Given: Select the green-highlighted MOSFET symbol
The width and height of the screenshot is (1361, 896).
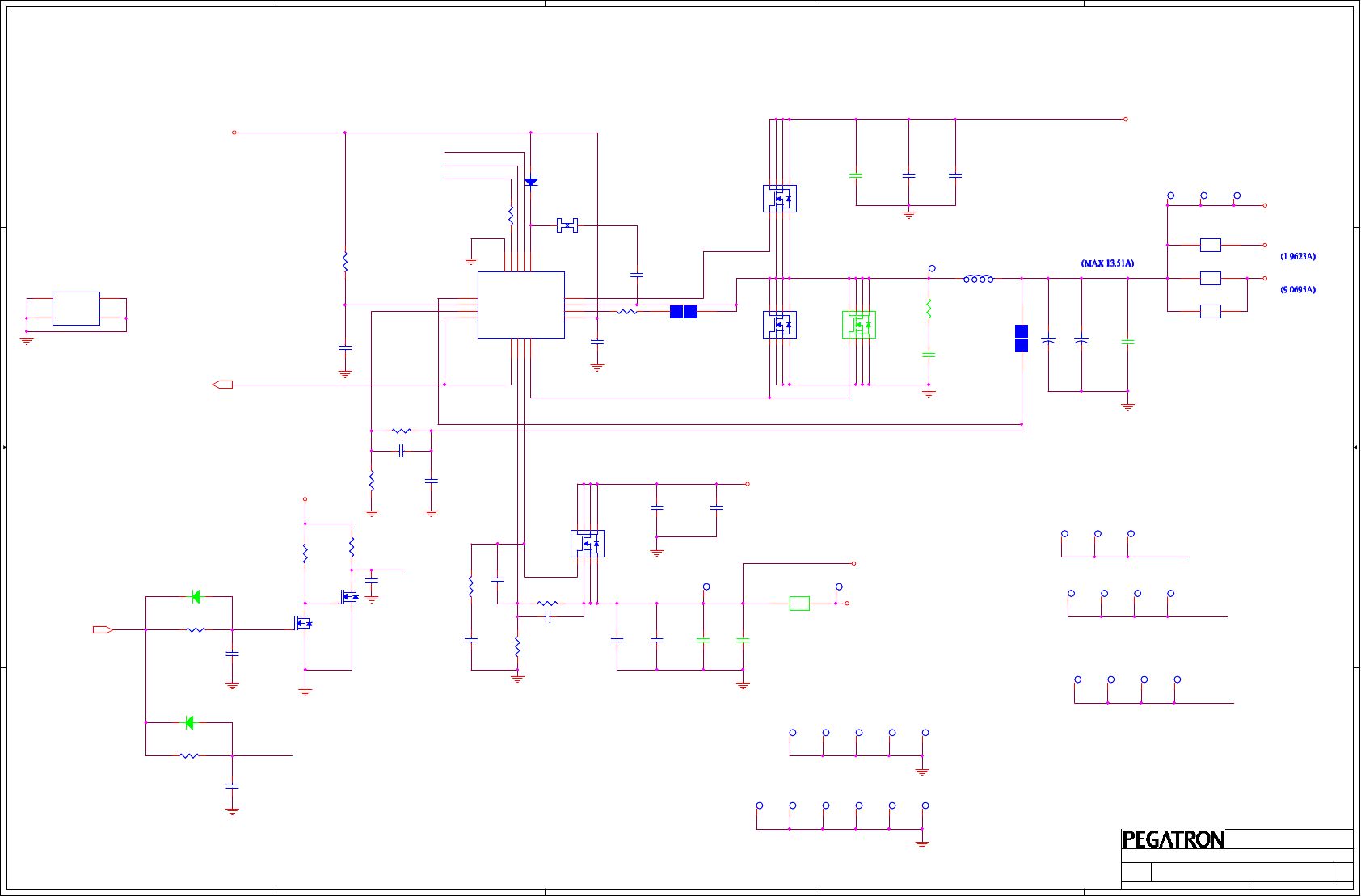Looking at the screenshot, I should [x=859, y=325].
